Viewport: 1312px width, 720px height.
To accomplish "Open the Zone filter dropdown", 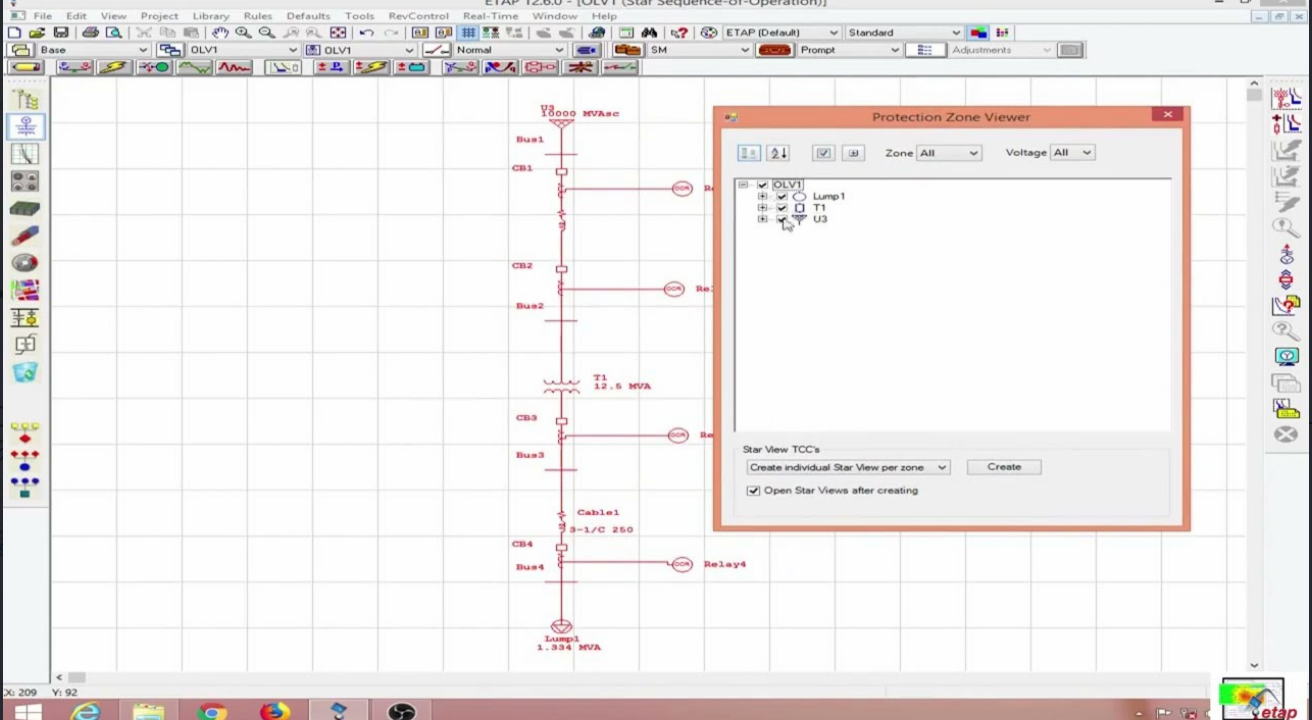I will [948, 153].
